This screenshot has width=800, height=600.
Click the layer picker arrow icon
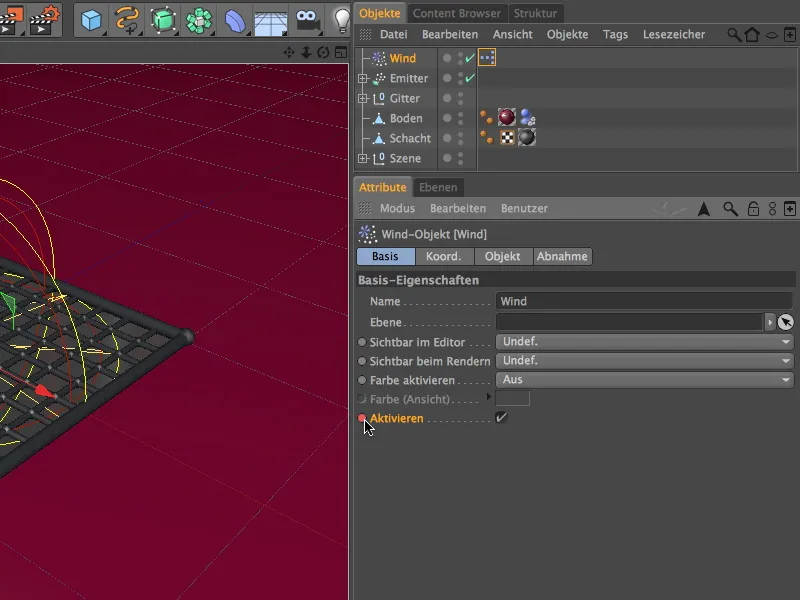tap(786, 322)
